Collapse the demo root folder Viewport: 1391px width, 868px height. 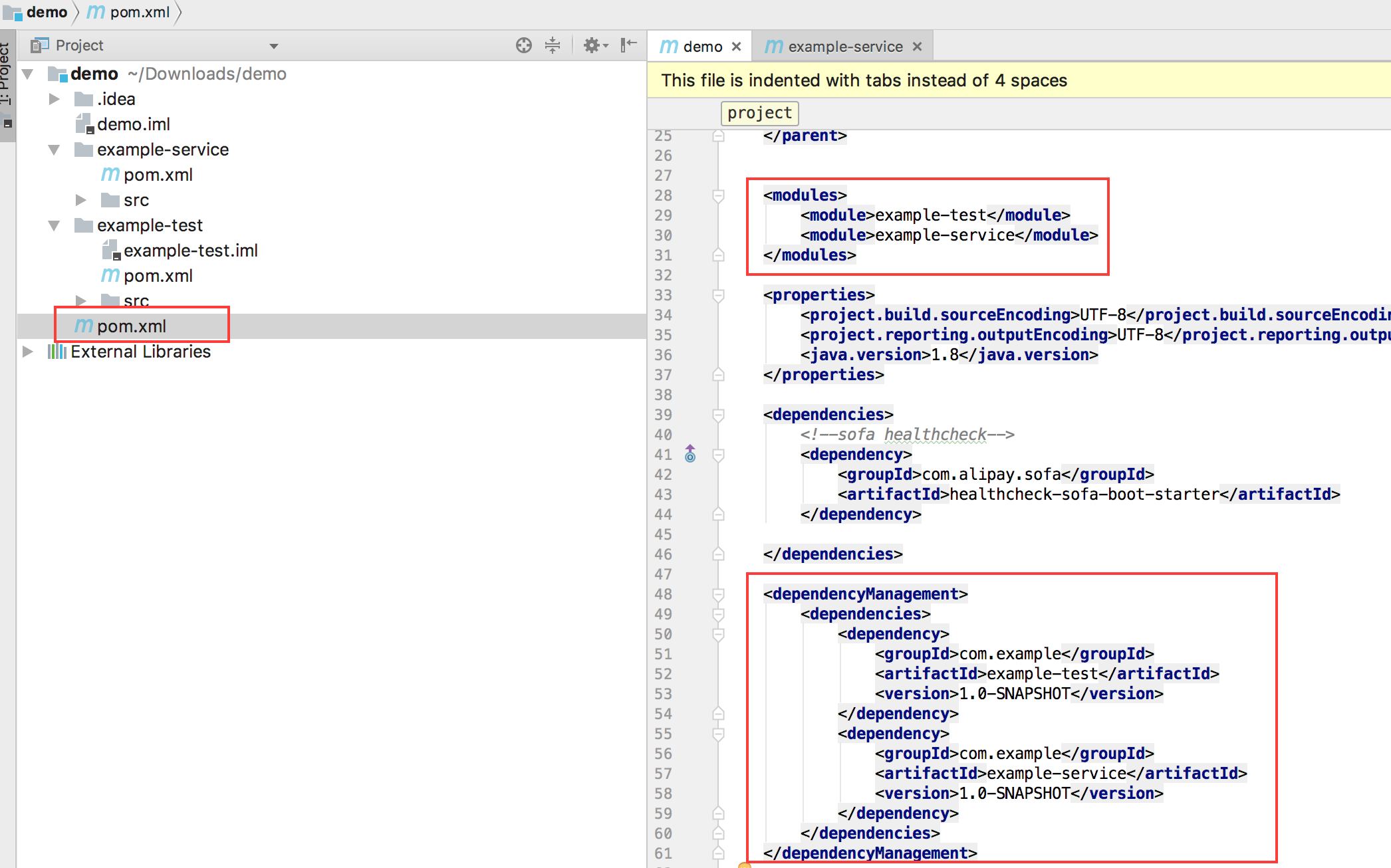28,74
